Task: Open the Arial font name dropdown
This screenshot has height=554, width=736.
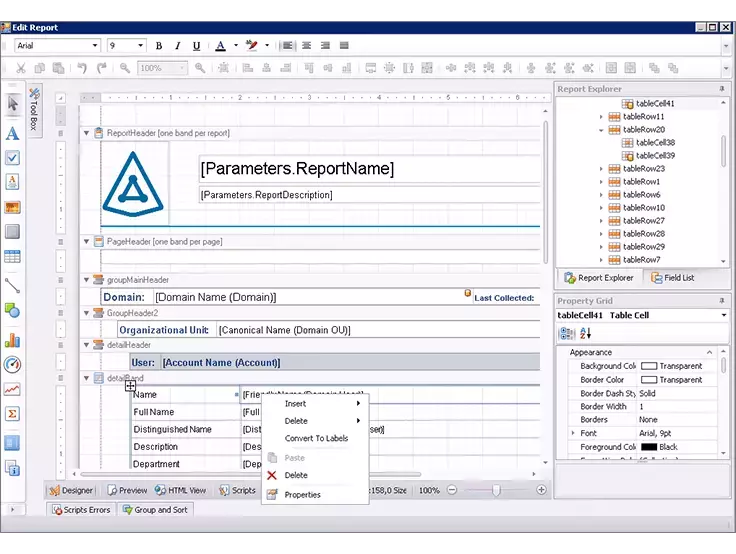Action: (95, 46)
